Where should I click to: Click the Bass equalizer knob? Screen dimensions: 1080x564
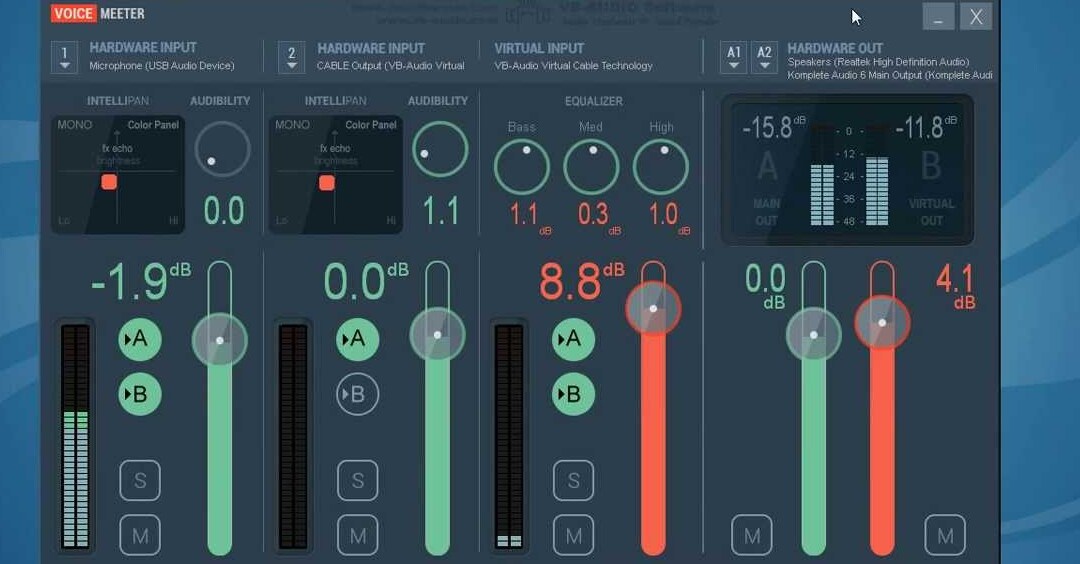pyautogui.click(x=521, y=167)
